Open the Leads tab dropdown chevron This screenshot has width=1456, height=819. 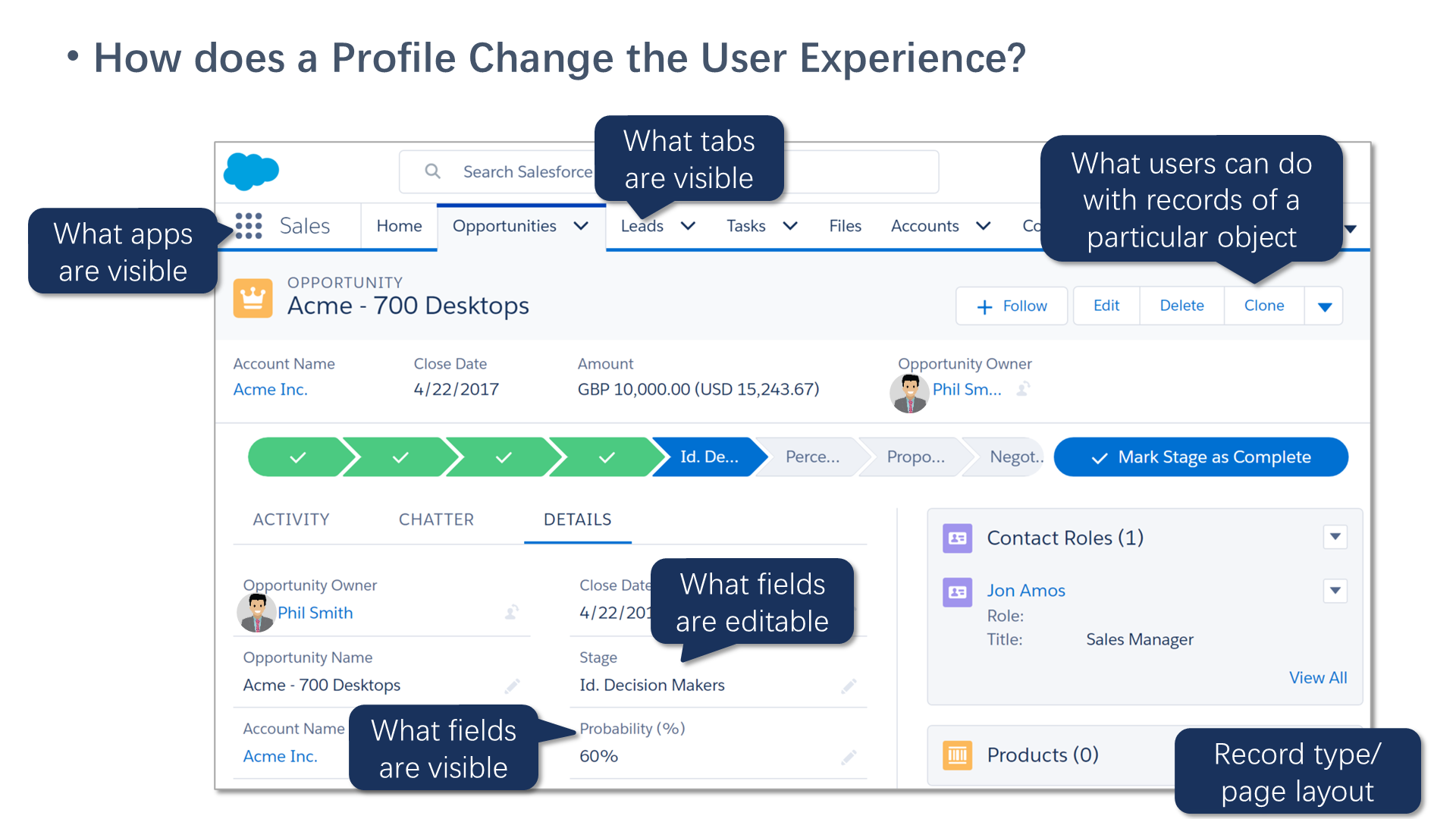coord(688,226)
